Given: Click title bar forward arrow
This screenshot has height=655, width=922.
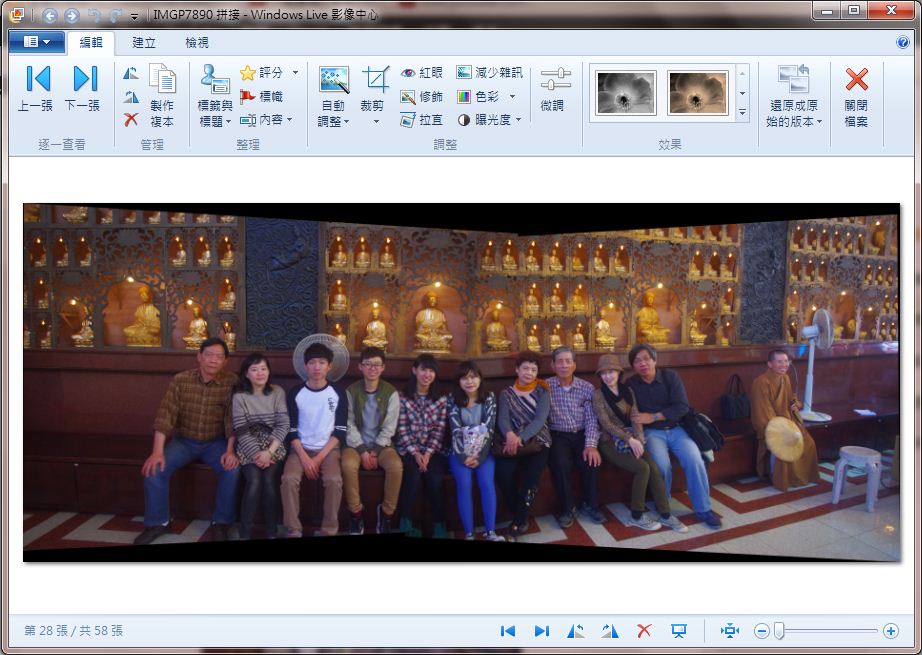Looking at the screenshot, I should pyautogui.click(x=72, y=15).
